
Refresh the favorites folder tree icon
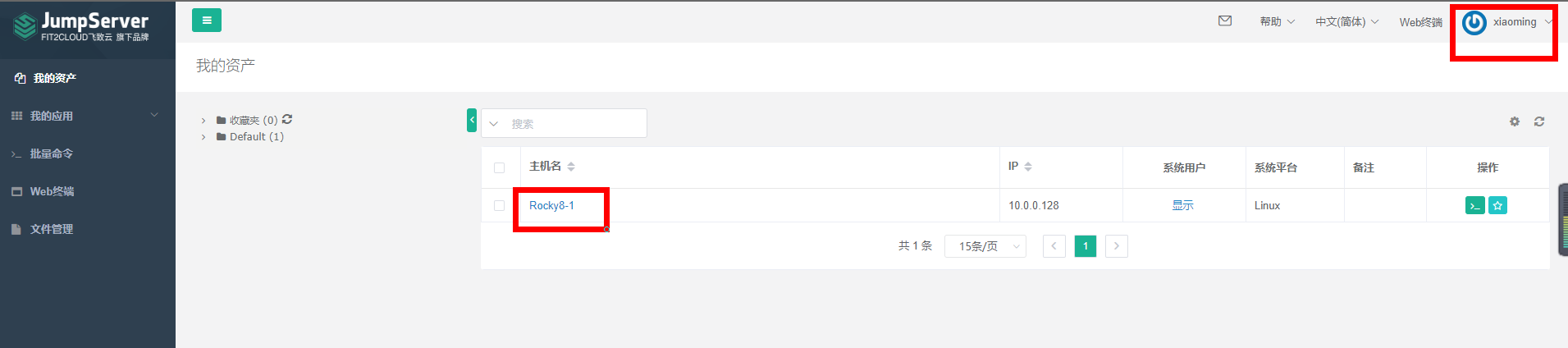pyautogui.click(x=287, y=120)
